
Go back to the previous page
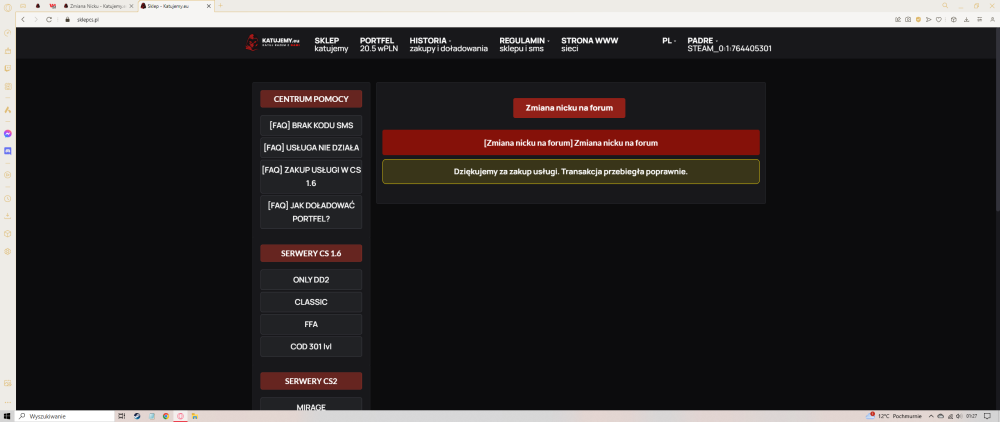point(23,20)
